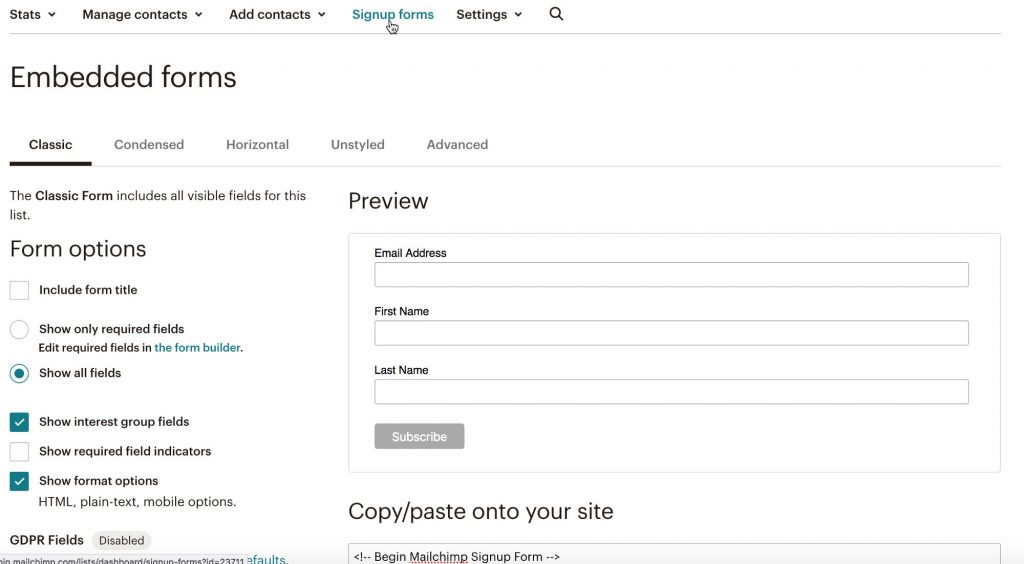This screenshot has height=564, width=1024.
Task: Open the Stats dropdown menu
Action: click(32, 15)
